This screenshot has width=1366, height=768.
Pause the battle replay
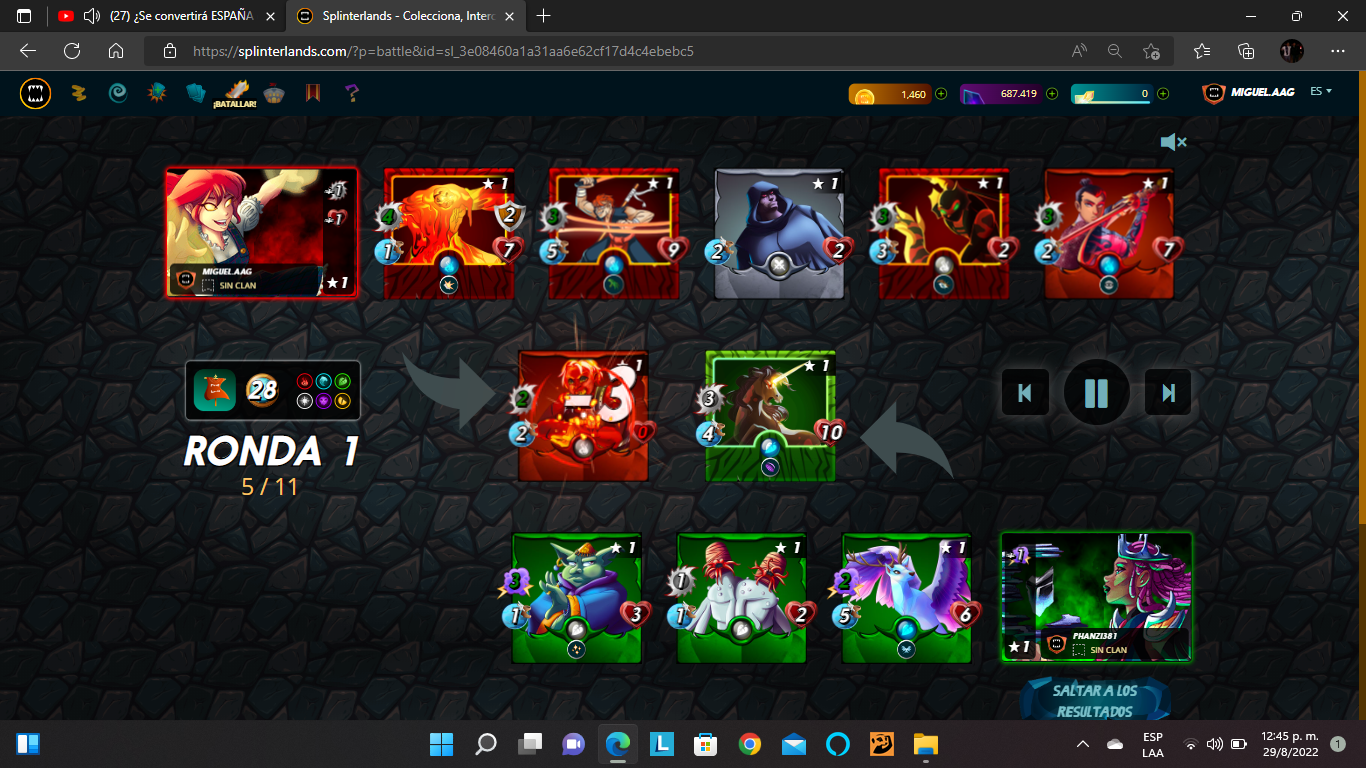click(x=1097, y=392)
